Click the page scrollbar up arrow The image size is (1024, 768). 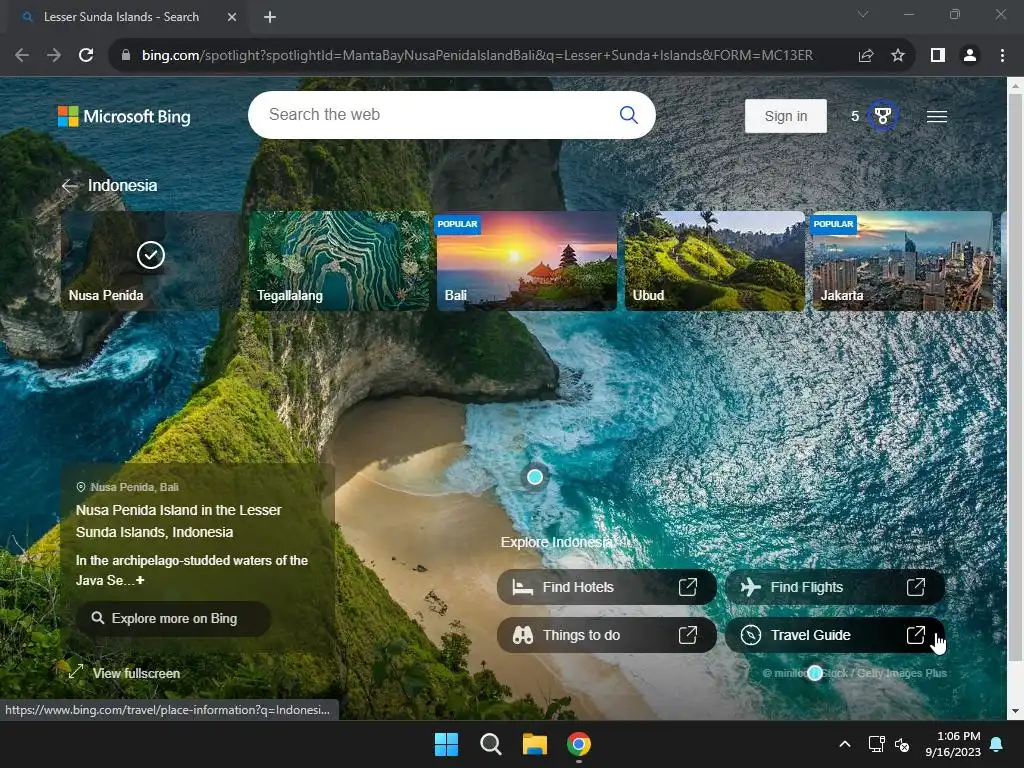pyautogui.click(x=1015, y=86)
